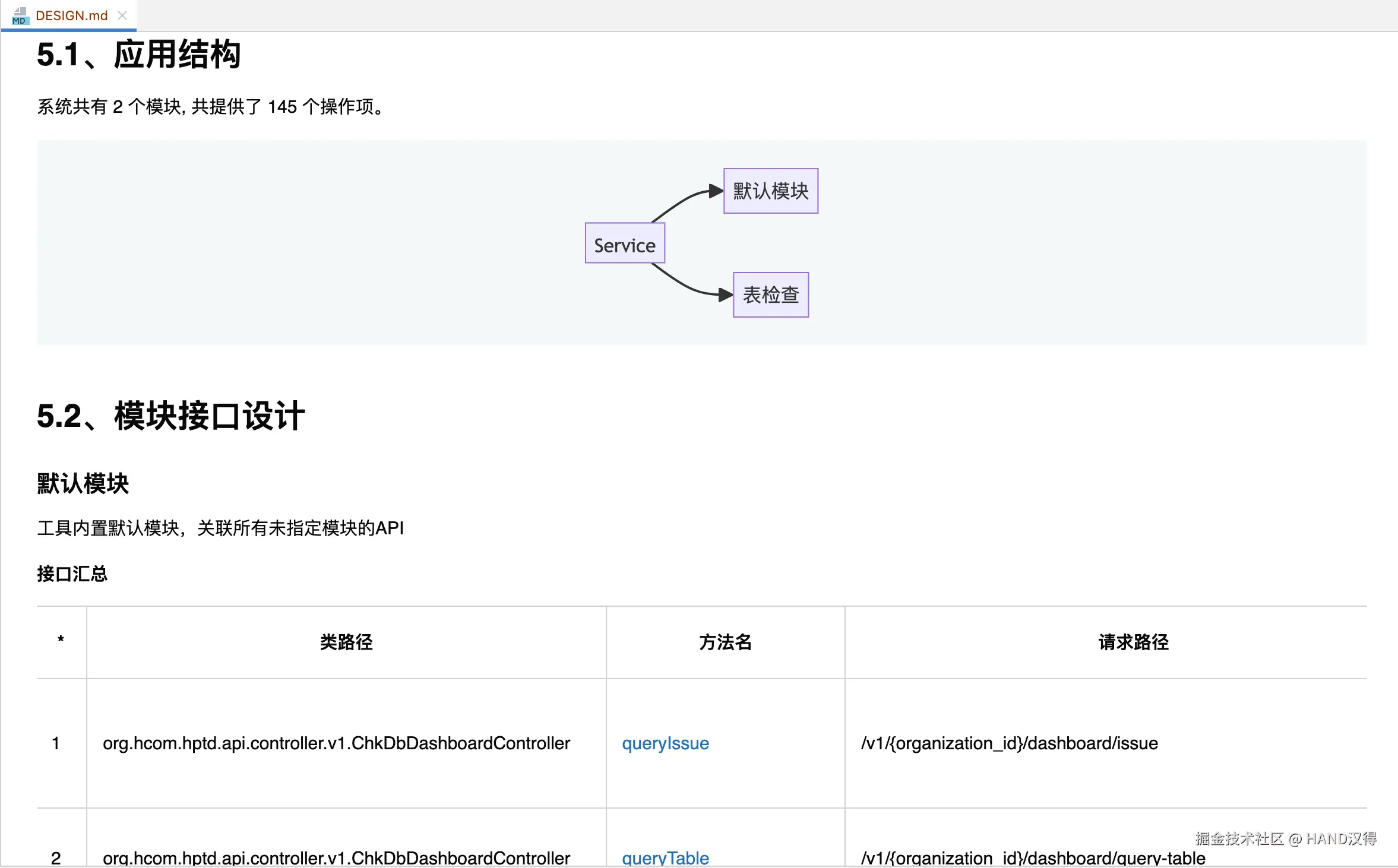
Task: Click the 5.1、应用结构 heading
Action: pos(138,55)
